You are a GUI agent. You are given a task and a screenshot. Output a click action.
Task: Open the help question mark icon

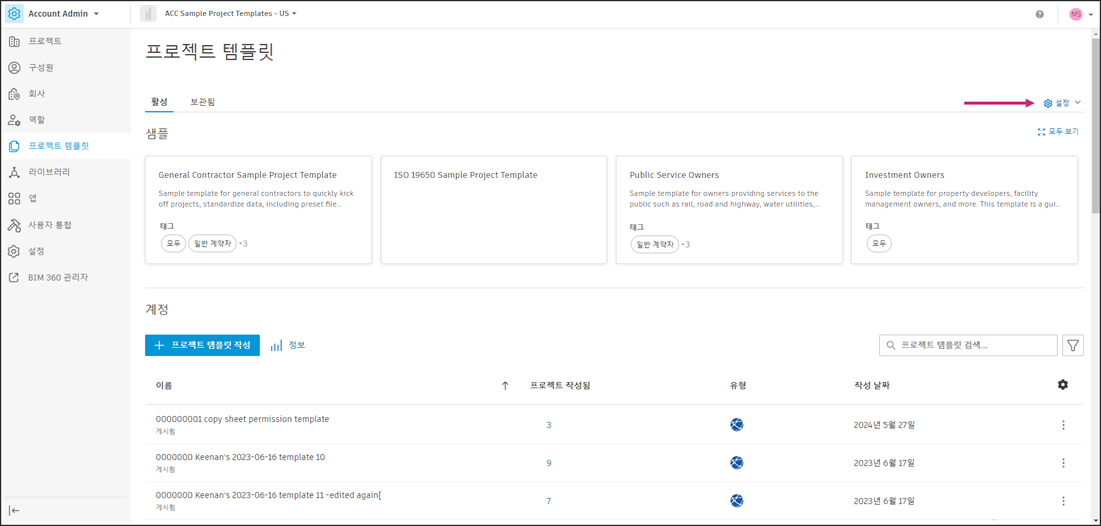click(1039, 14)
